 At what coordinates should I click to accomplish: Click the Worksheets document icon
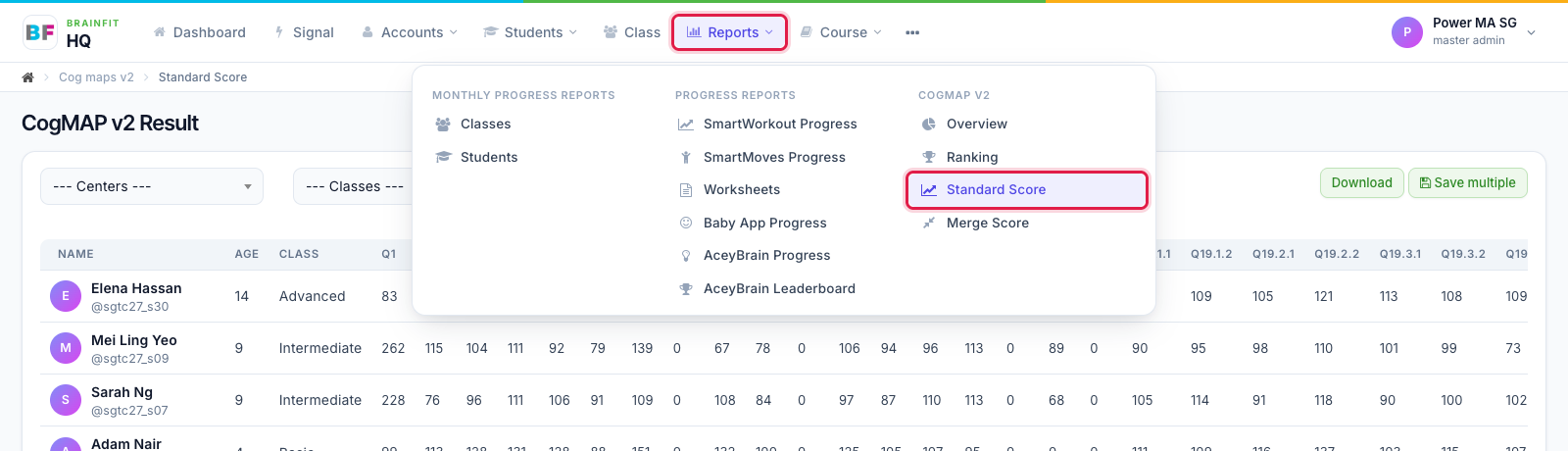coord(686,189)
